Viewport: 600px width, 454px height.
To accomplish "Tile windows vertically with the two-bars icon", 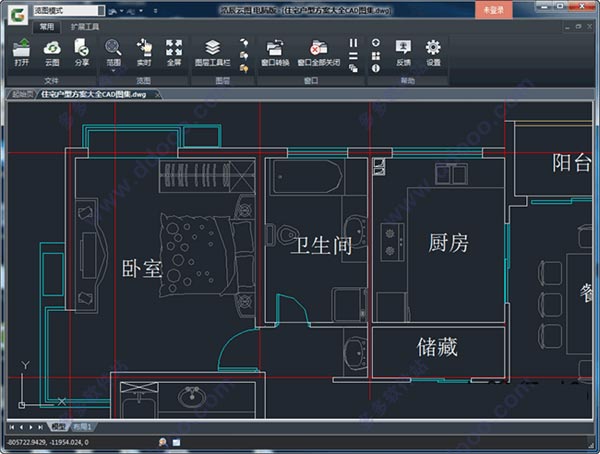I will coord(354,43).
